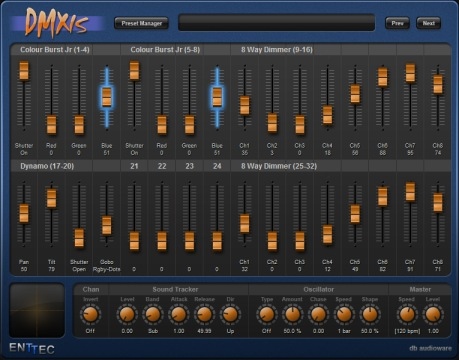459x360 pixels.
Task: Click the Chan Invert knob
Action: pyautogui.click(x=90, y=315)
